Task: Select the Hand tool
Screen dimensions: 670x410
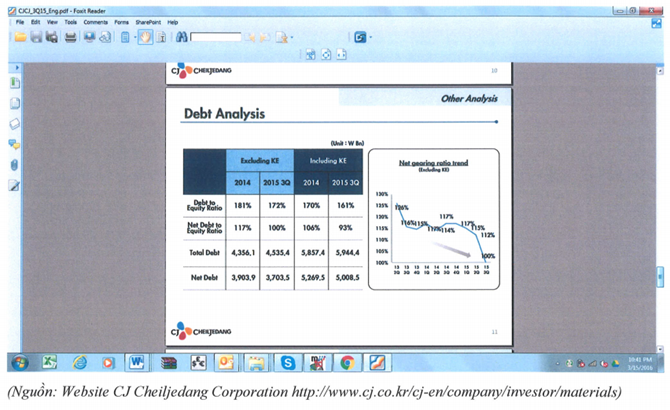Action: click(144, 37)
